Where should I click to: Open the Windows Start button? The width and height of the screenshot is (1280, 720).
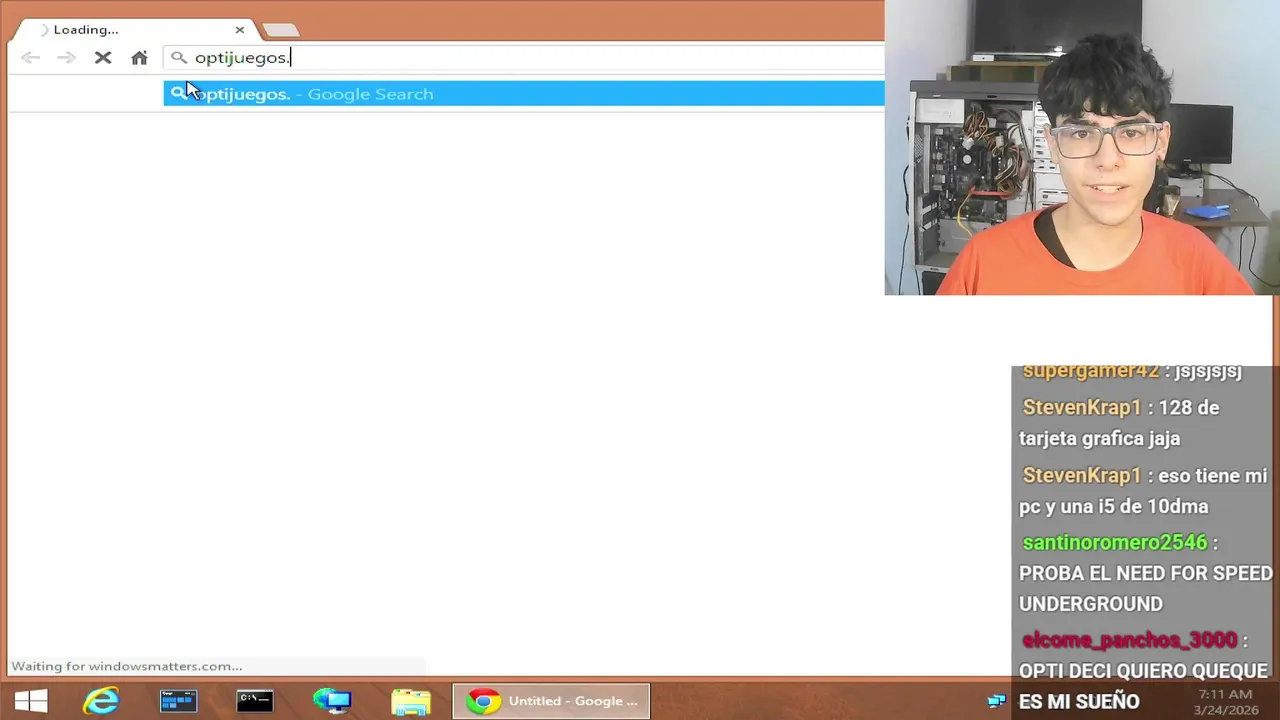31,701
